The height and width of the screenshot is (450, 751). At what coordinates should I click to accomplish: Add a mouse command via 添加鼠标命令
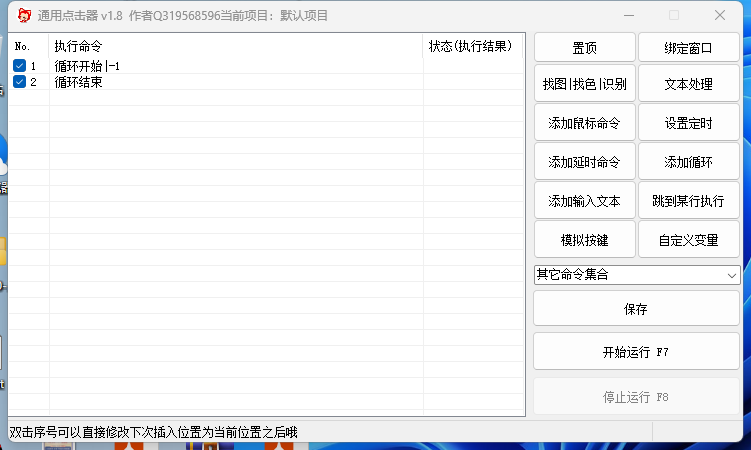pyautogui.click(x=584, y=123)
